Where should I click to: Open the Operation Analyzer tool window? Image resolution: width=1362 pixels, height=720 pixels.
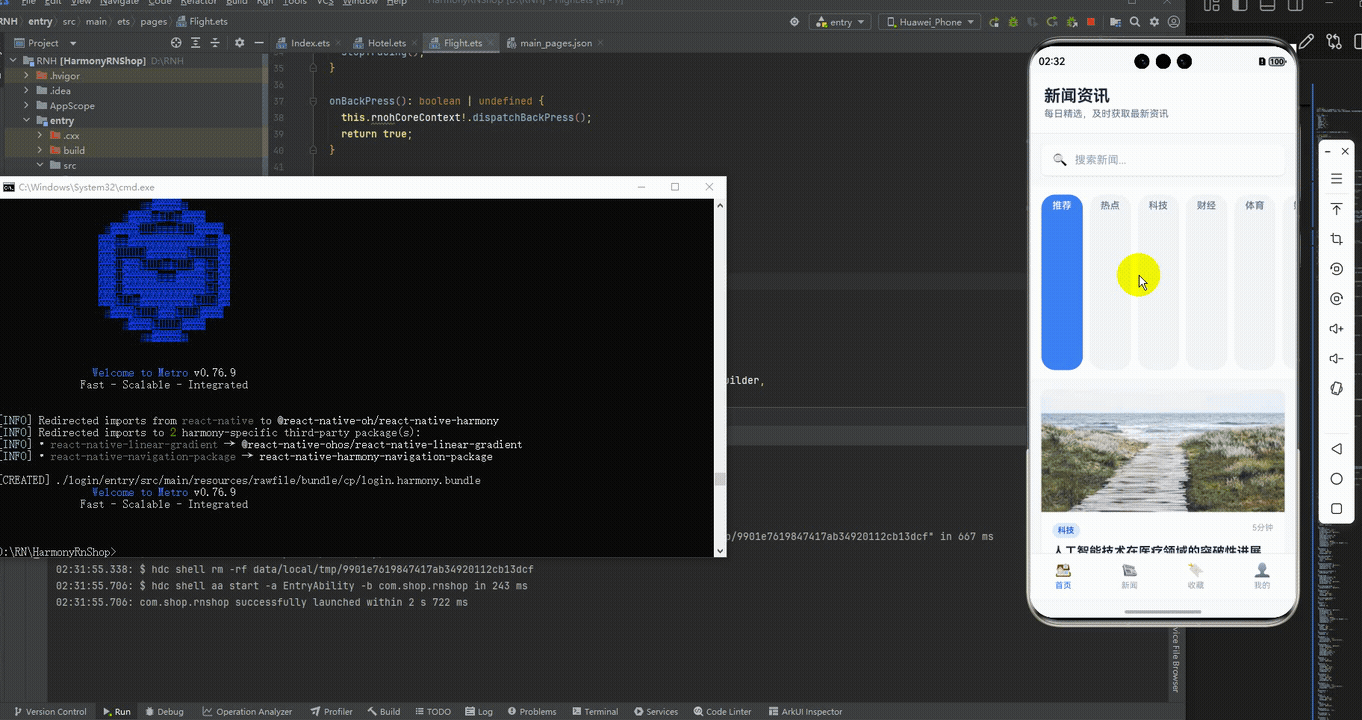[x=247, y=712]
